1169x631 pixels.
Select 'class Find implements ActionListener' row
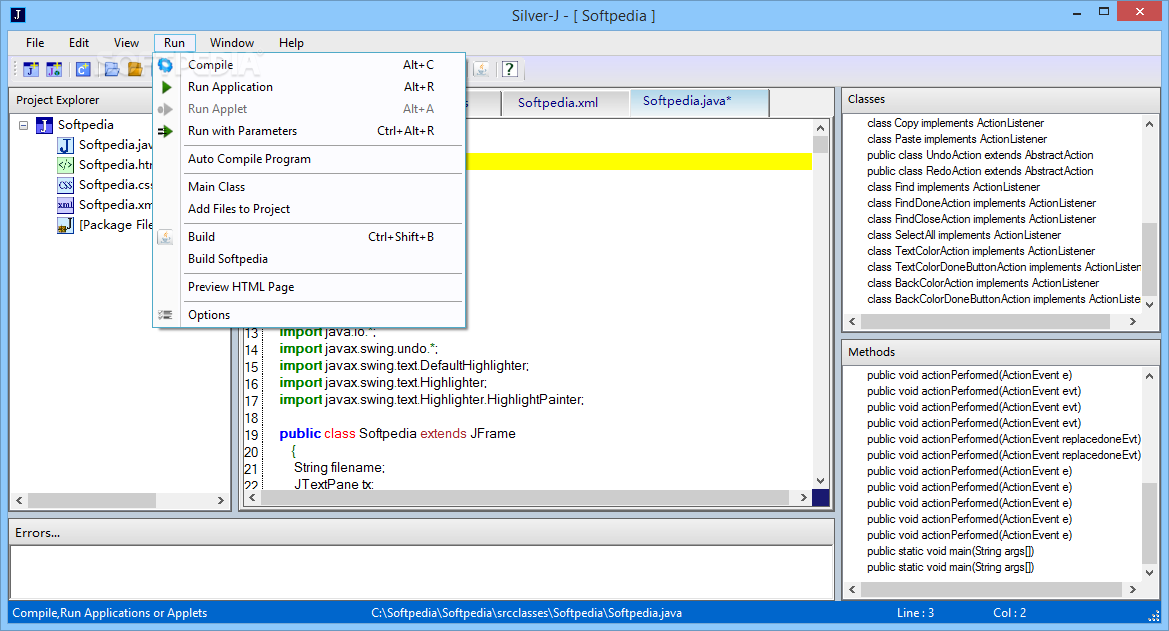pyautogui.click(x=953, y=187)
